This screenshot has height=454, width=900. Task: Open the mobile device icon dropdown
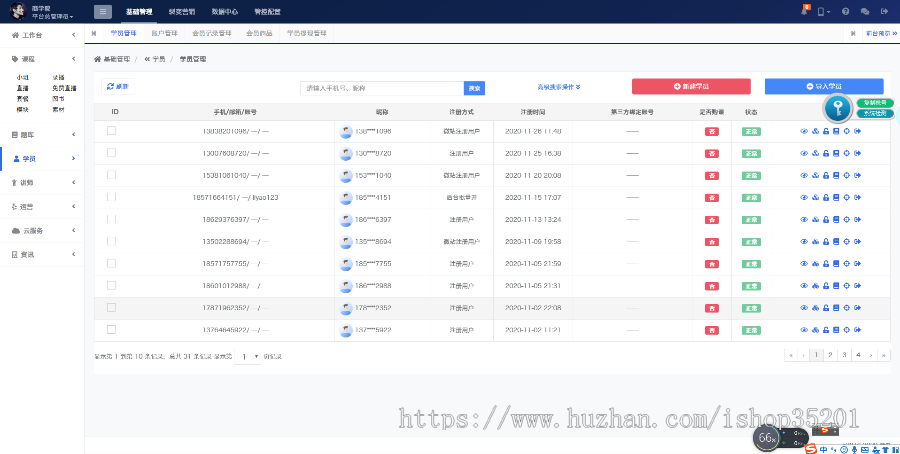(824, 11)
